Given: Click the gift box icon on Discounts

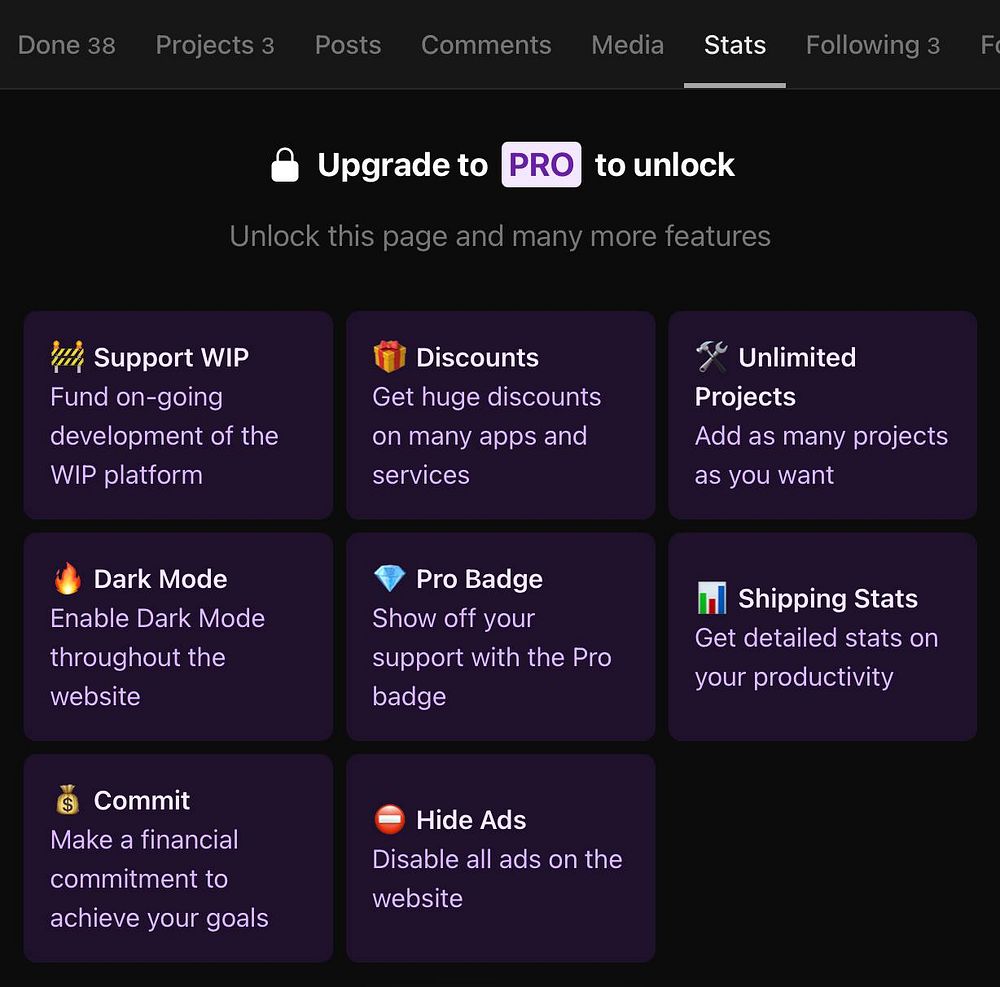Looking at the screenshot, I should [x=389, y=357].
